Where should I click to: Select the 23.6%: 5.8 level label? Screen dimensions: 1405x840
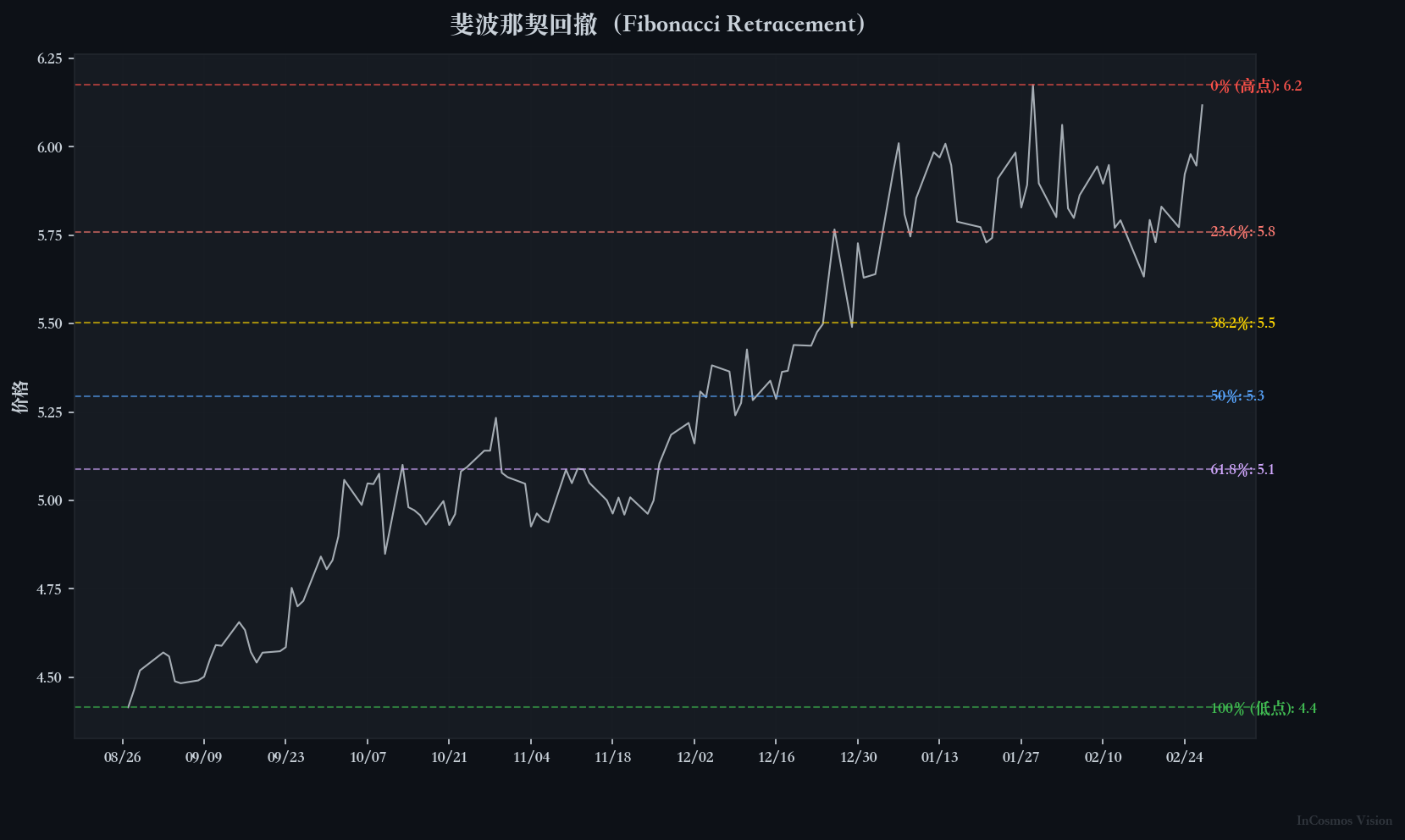(1242, 231)
